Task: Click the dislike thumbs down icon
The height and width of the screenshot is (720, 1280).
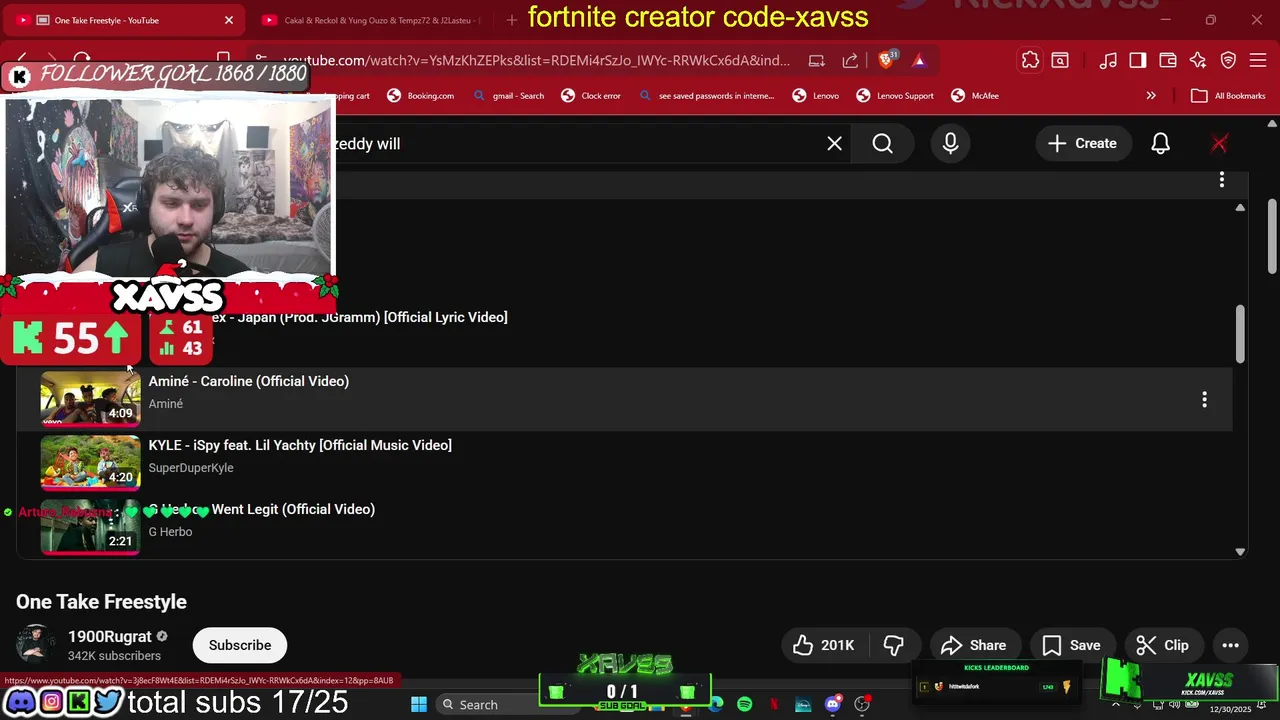Action: point(895,645)
